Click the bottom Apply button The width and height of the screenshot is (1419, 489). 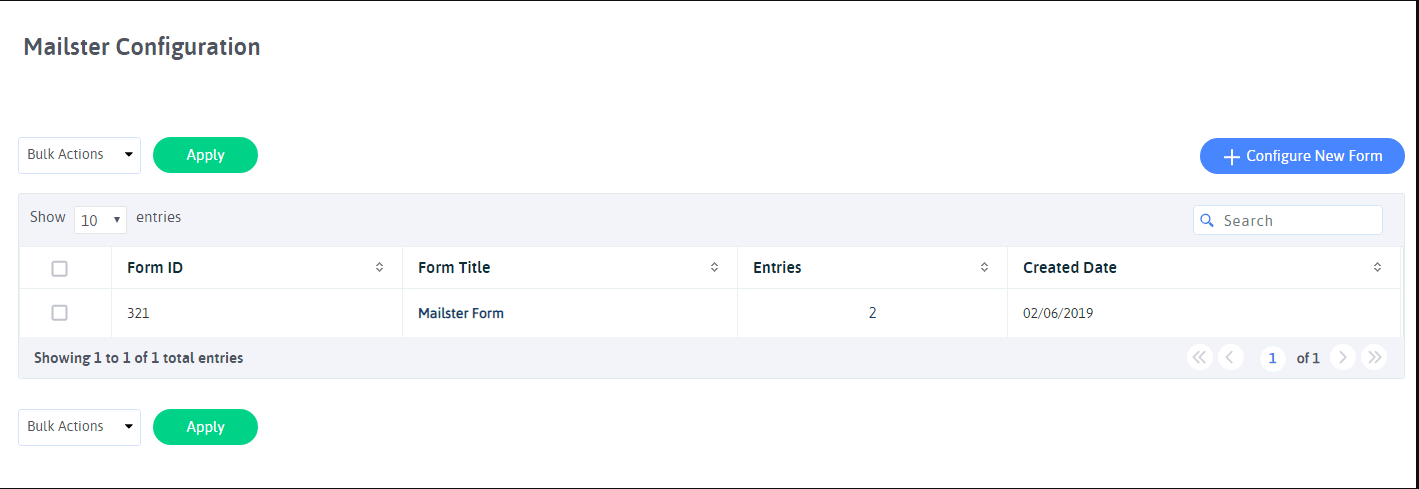click(x=205, y=427)
